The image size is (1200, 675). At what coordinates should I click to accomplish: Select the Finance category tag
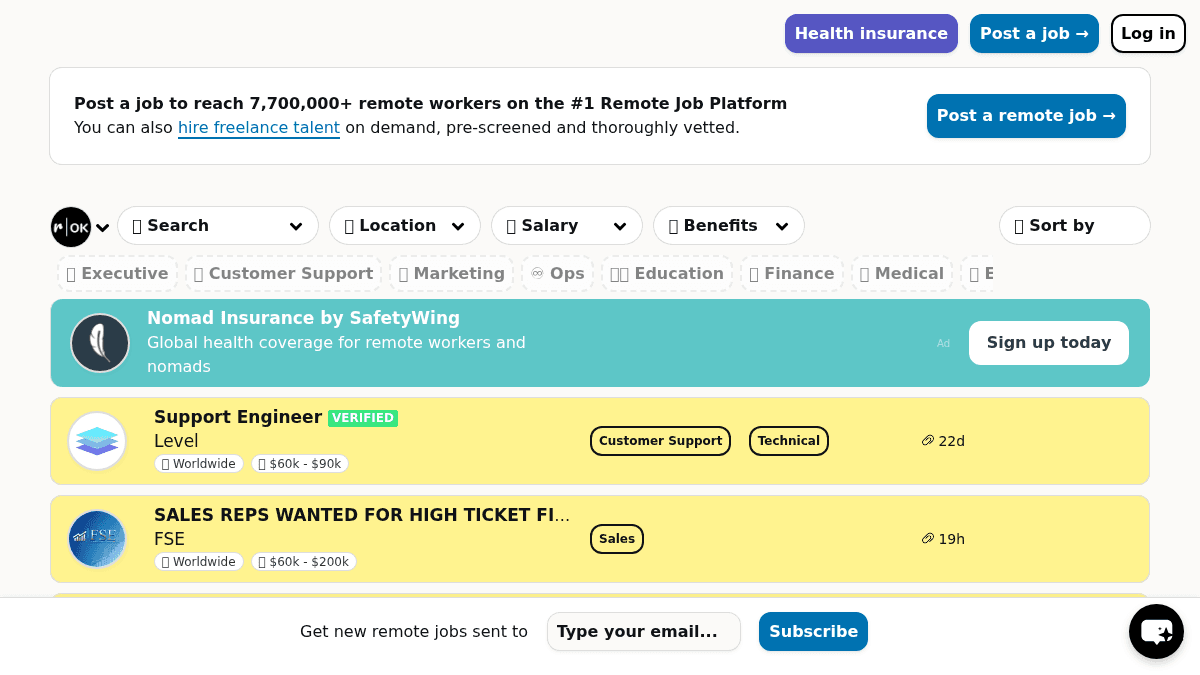point(792,274)
